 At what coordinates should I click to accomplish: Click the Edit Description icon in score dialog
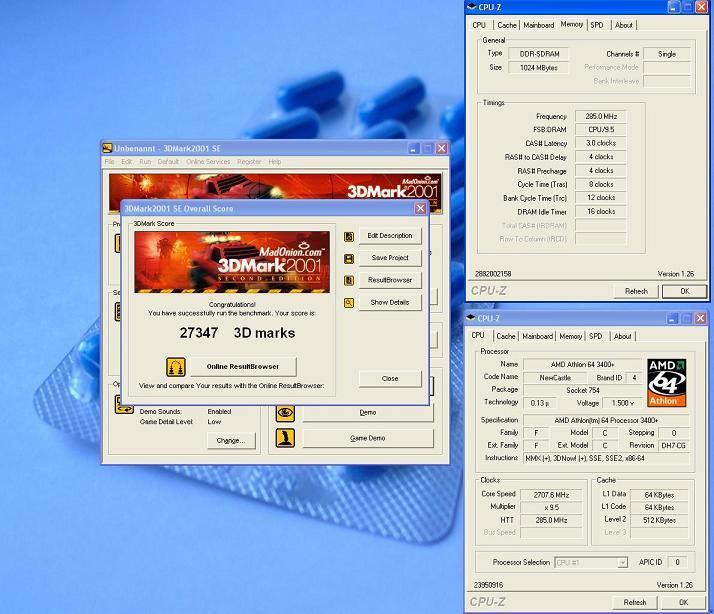click(x=349, y=236)
